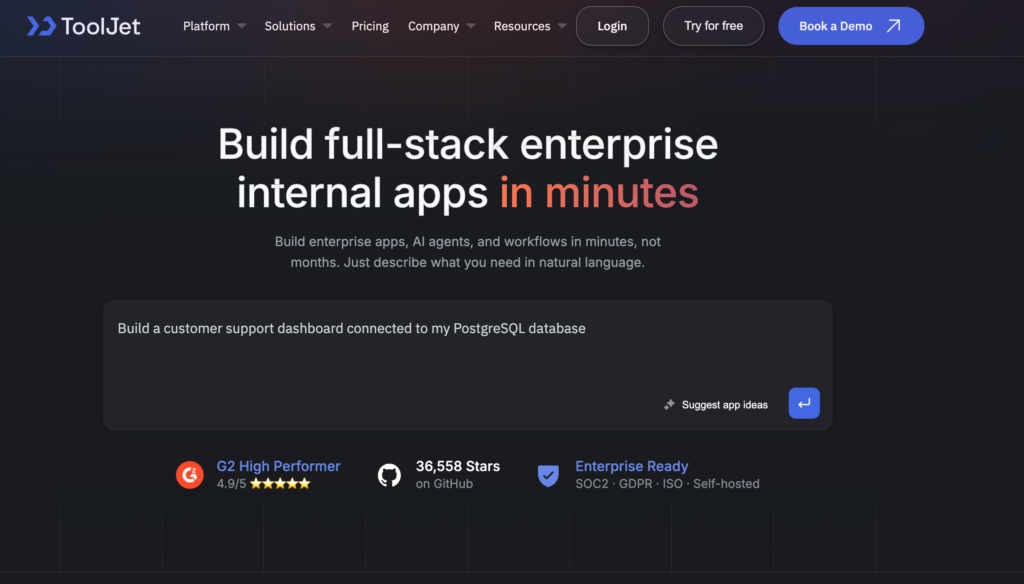Submit the prompt with the blue enter button
1024x584 pixels.
pos(804,403)
